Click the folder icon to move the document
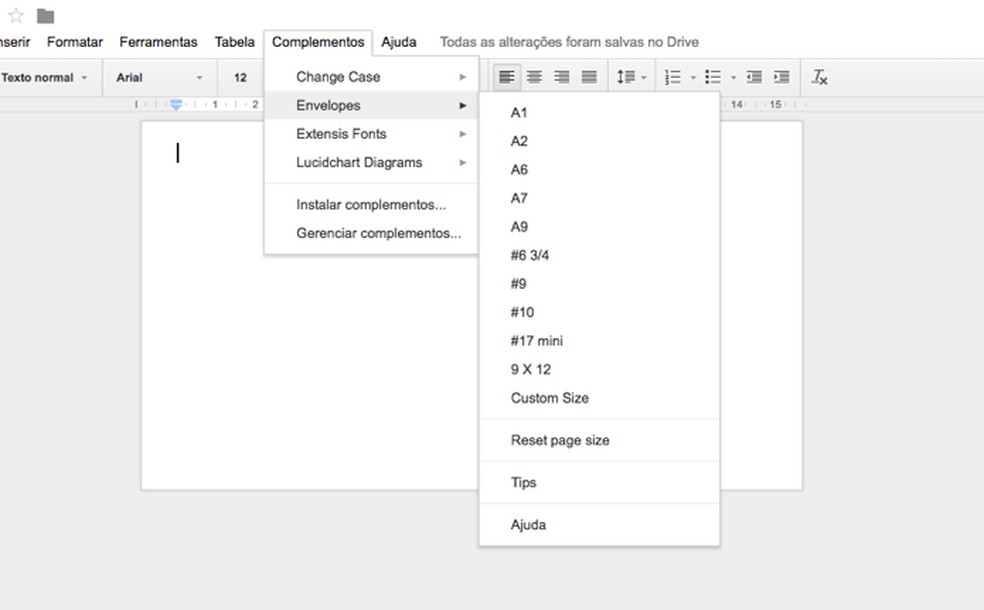The width and height of the screenshot is (984, 610). 45,16
